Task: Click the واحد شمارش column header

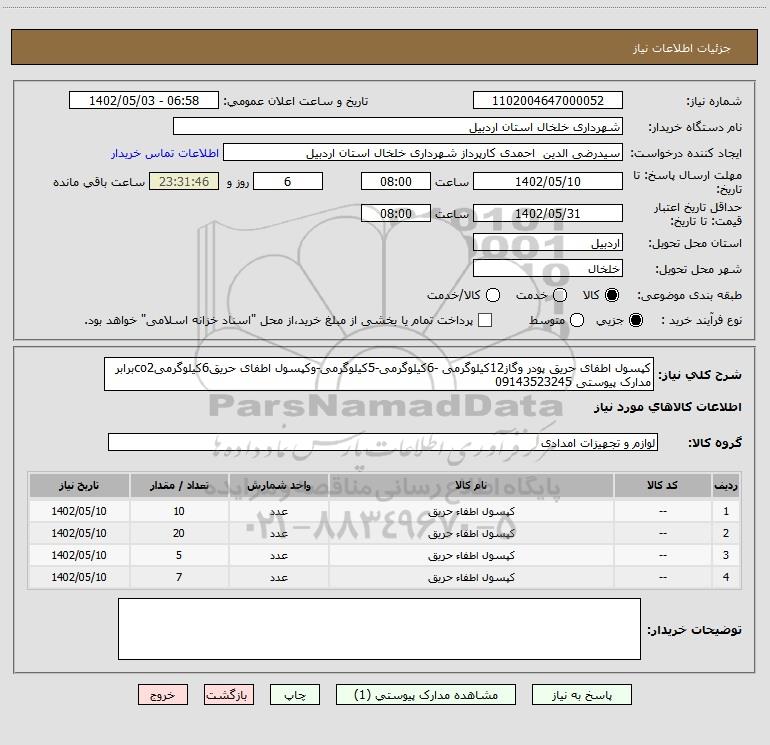Action: tap(278, 486)
